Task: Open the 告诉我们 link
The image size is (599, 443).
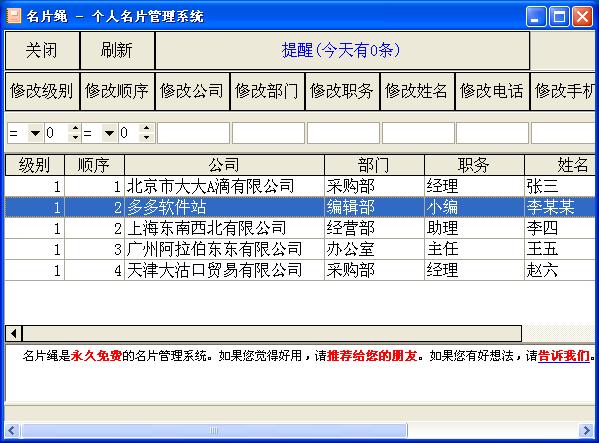Action: 564,356
